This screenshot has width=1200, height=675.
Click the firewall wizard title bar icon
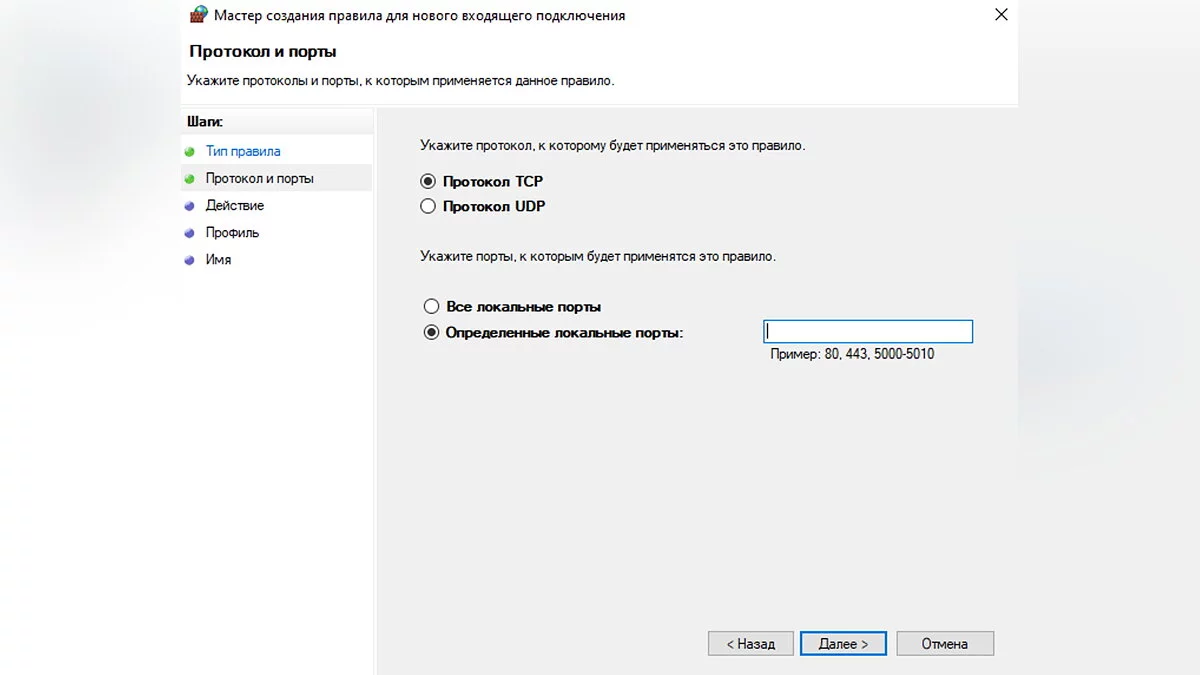coord(199,15)
